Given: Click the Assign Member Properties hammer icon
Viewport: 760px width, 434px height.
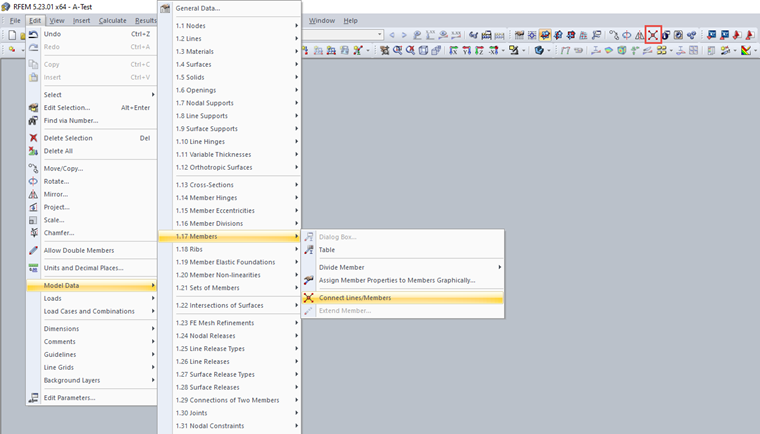Looking at the screenshot, I should tap(309, 280).
